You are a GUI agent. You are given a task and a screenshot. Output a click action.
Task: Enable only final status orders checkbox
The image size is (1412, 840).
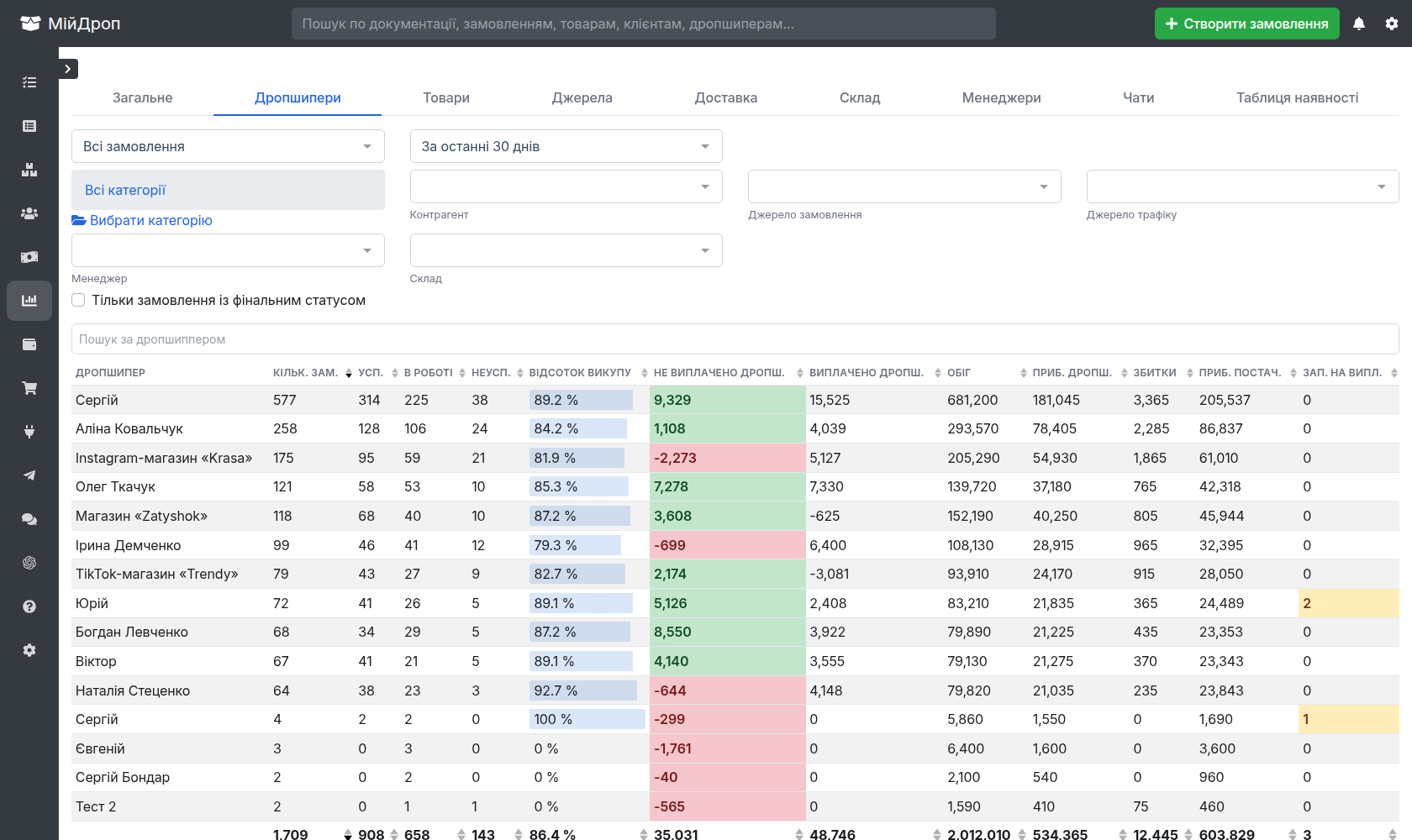(x=78, y=300)
